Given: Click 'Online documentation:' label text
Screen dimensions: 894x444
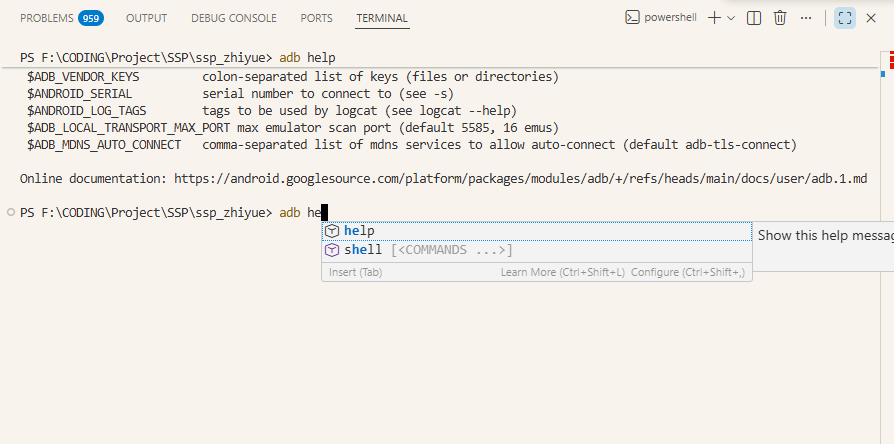Looking at the screenshot, I should [x=94, y=179].
